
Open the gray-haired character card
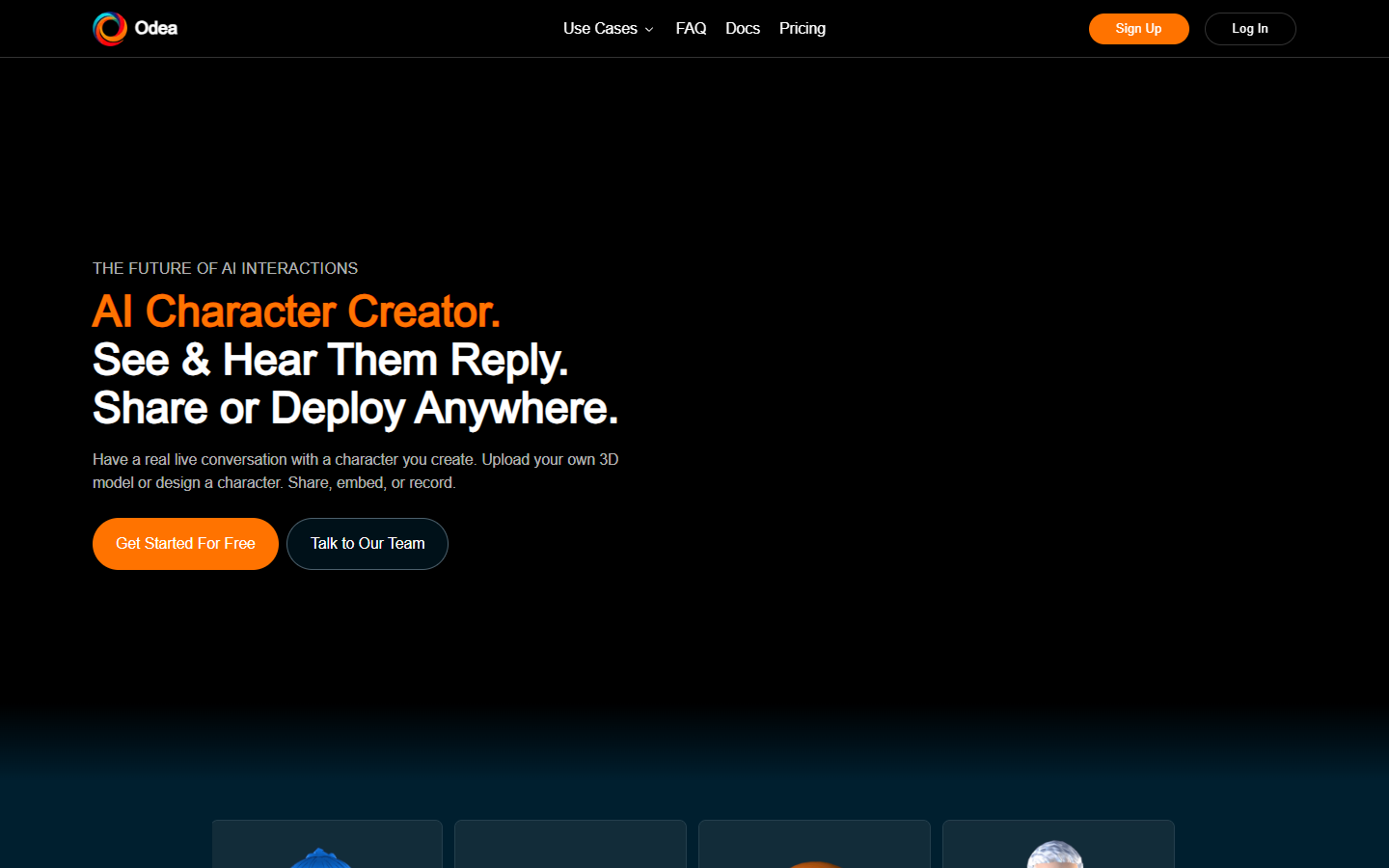pyautogui.click(x=1058, y=844)
